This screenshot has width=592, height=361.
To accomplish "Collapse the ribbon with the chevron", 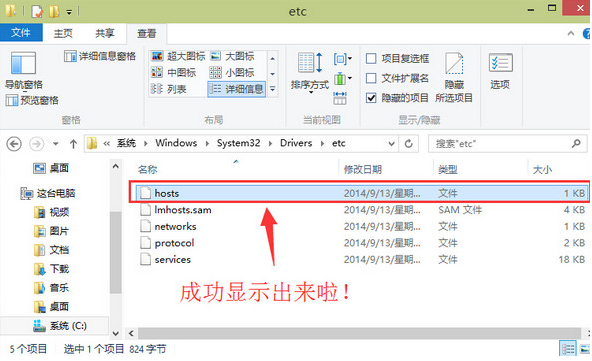I will click(571, 34).
